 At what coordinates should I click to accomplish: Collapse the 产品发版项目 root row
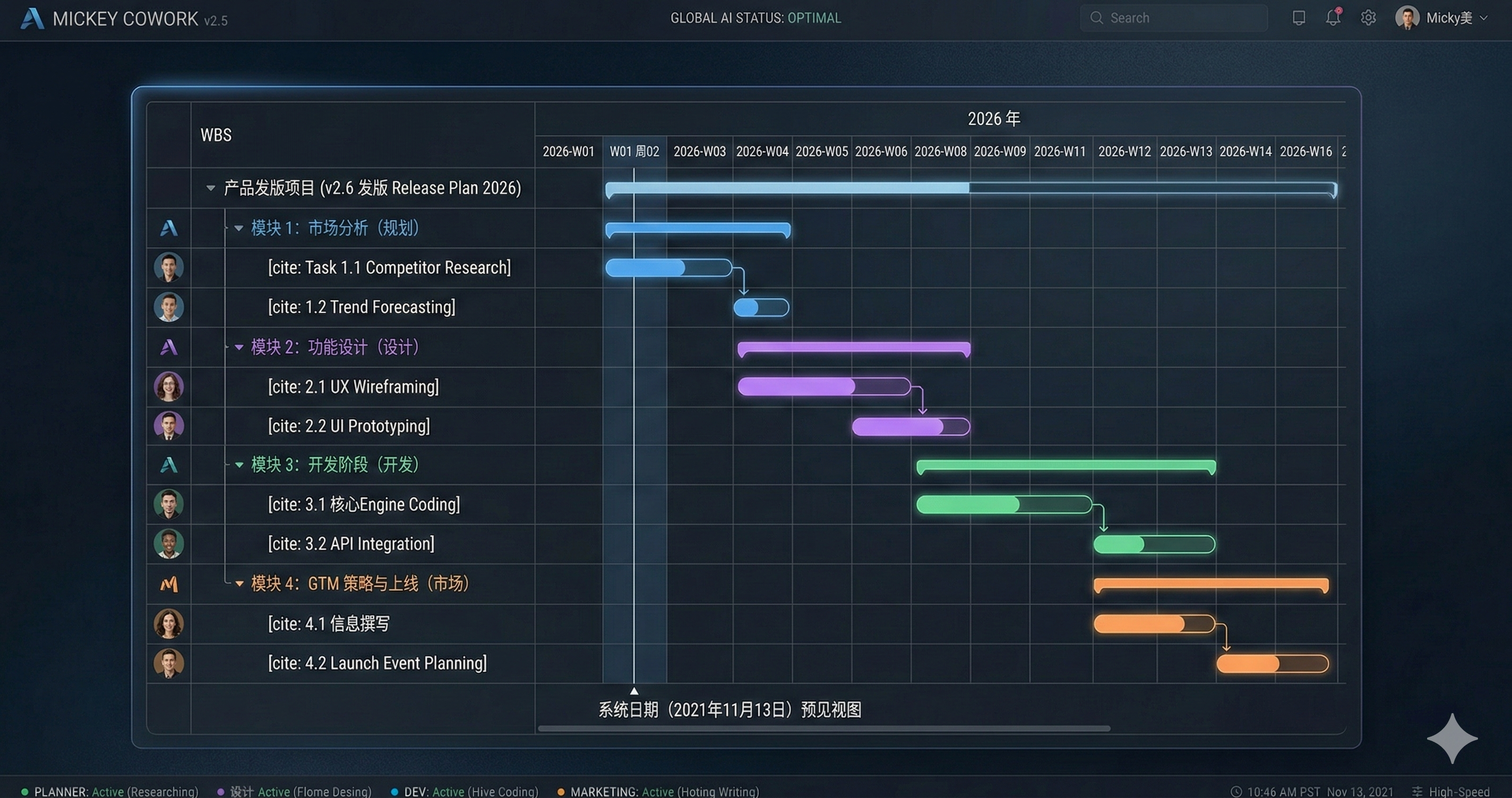click(x=211, y=188)
